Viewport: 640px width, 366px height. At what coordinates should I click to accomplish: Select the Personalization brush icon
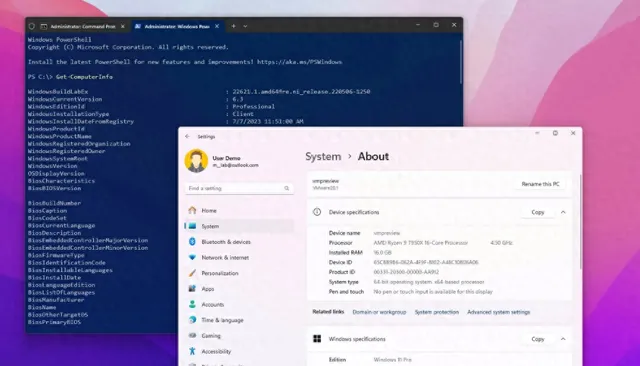tap(192, 273)
